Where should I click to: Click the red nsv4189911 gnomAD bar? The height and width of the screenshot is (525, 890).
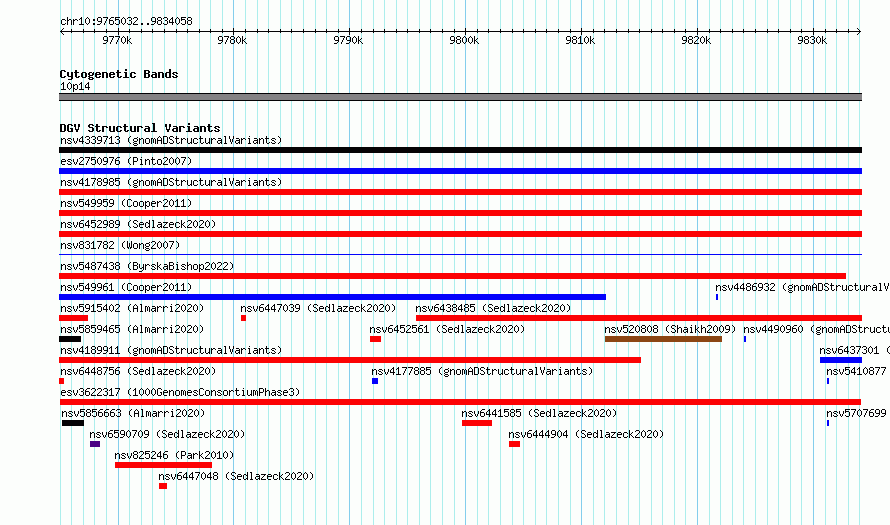click(x=350, y=360)
